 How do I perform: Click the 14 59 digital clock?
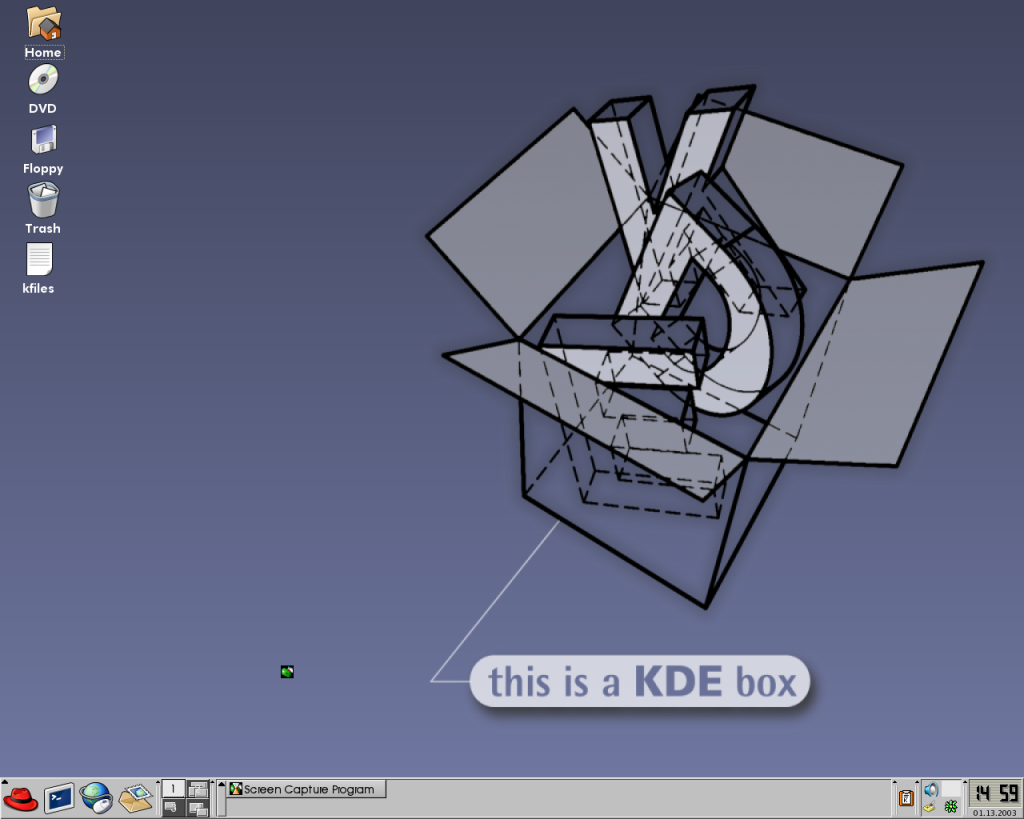(995, 794)
